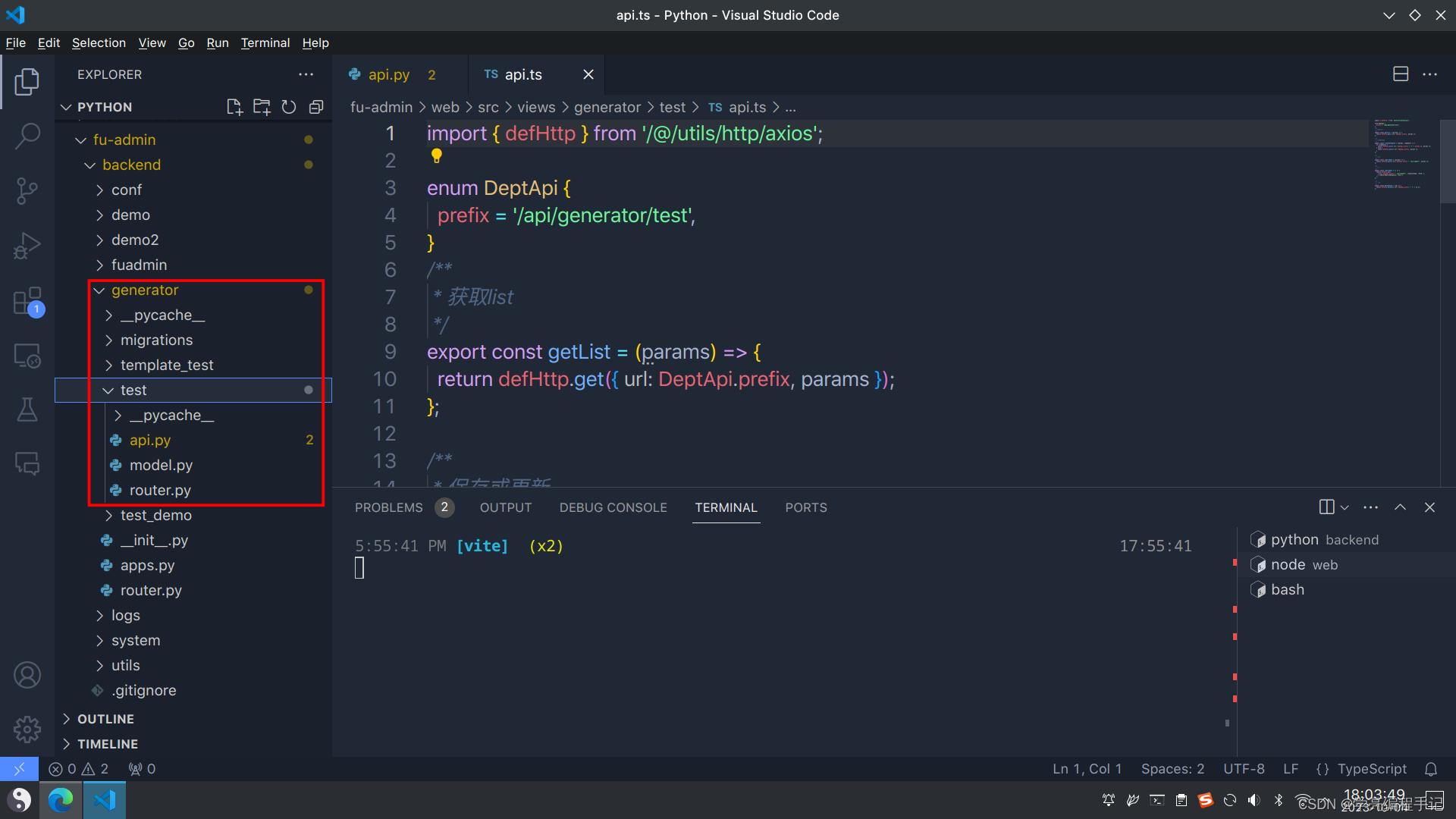The image size is (1456, 819).
Task: Open Run and Debug view
Action: click(x=27, y=246)
